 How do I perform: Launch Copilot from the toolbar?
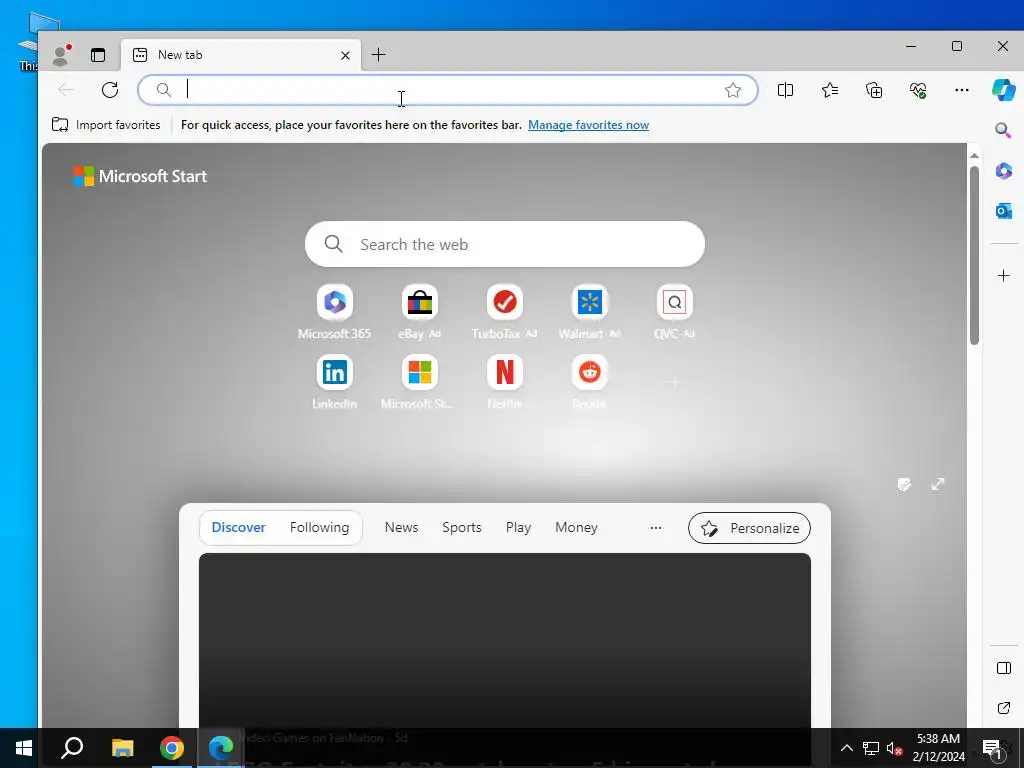point(1003,90)
